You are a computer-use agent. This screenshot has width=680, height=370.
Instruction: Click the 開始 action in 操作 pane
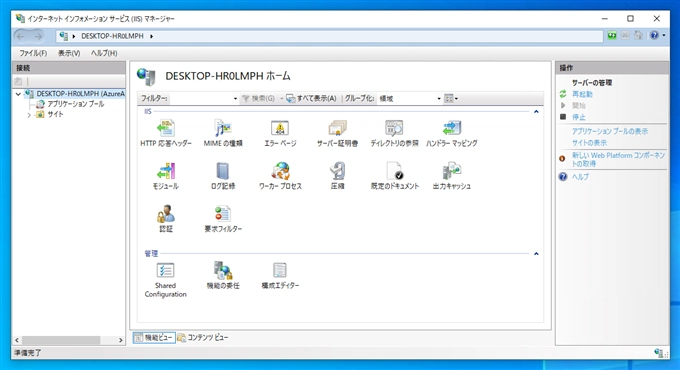[579, 105]
